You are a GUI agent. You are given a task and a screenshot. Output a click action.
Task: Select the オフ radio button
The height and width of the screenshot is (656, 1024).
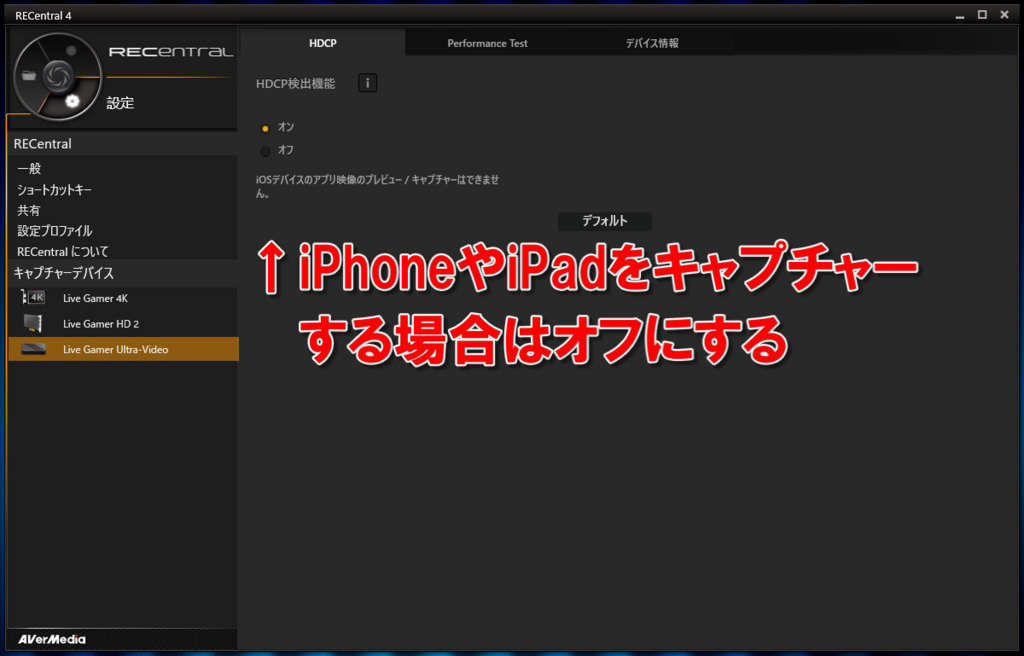tap(267, 150)
